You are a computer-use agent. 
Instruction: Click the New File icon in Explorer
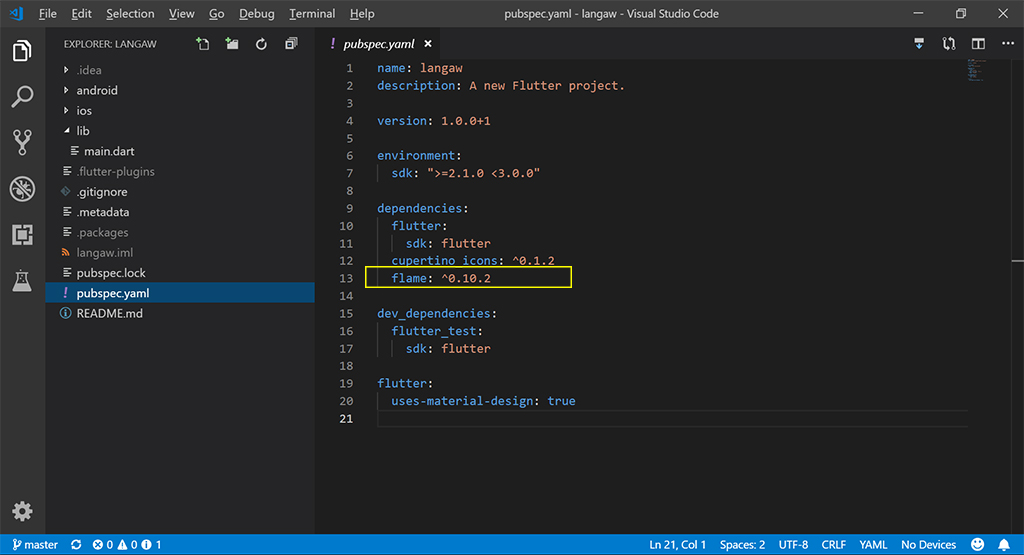point(203,44)
